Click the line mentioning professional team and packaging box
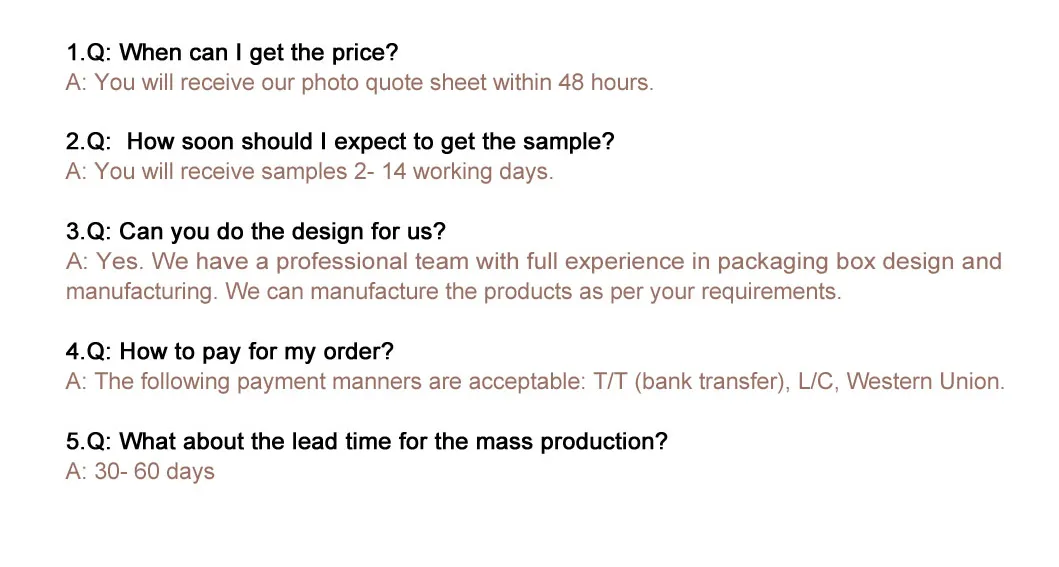 pos(533,262)
